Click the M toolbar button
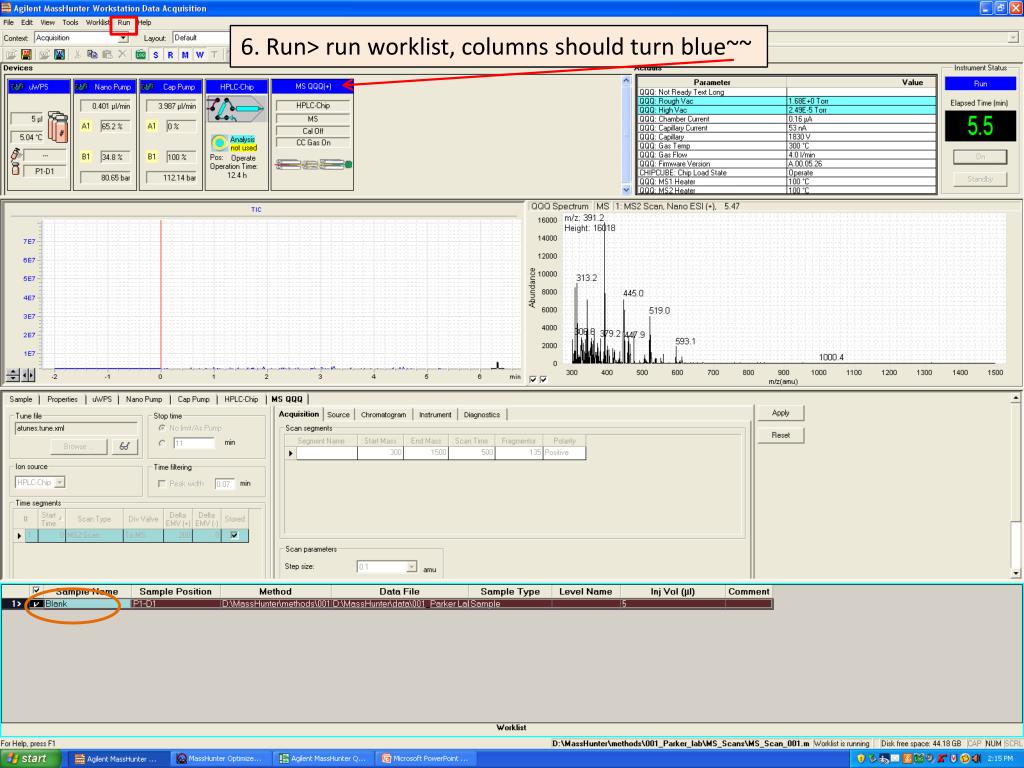 (x=185, y=55)
